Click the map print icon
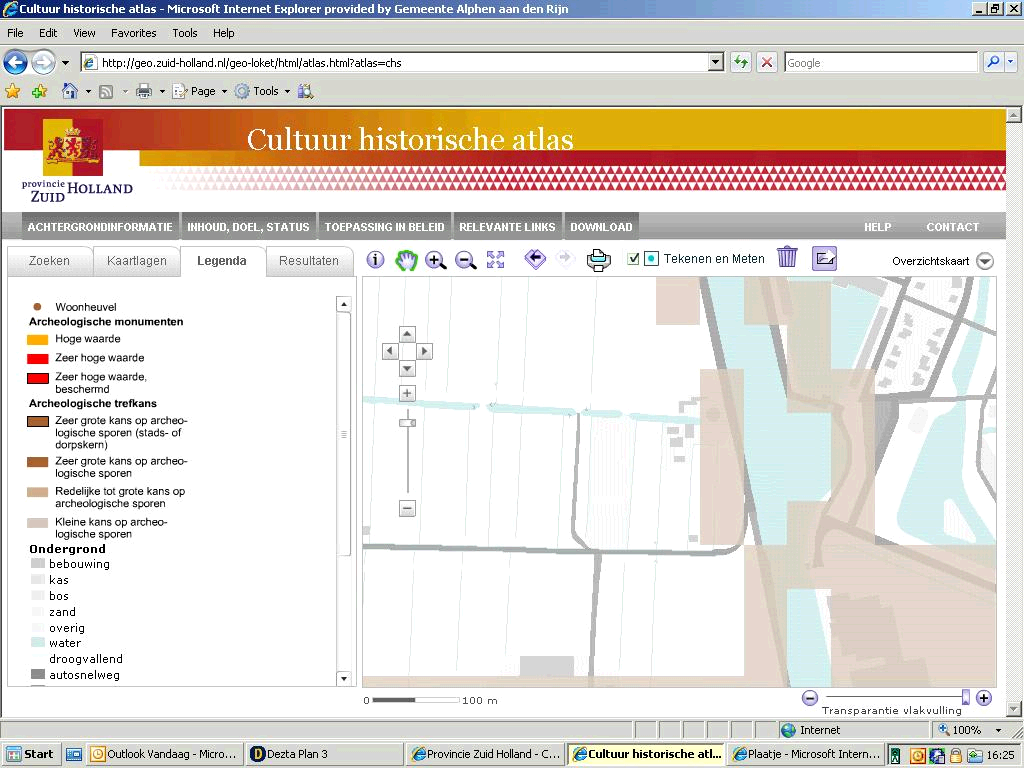This screenshot has height=768, width=1024. coord(598,260)
